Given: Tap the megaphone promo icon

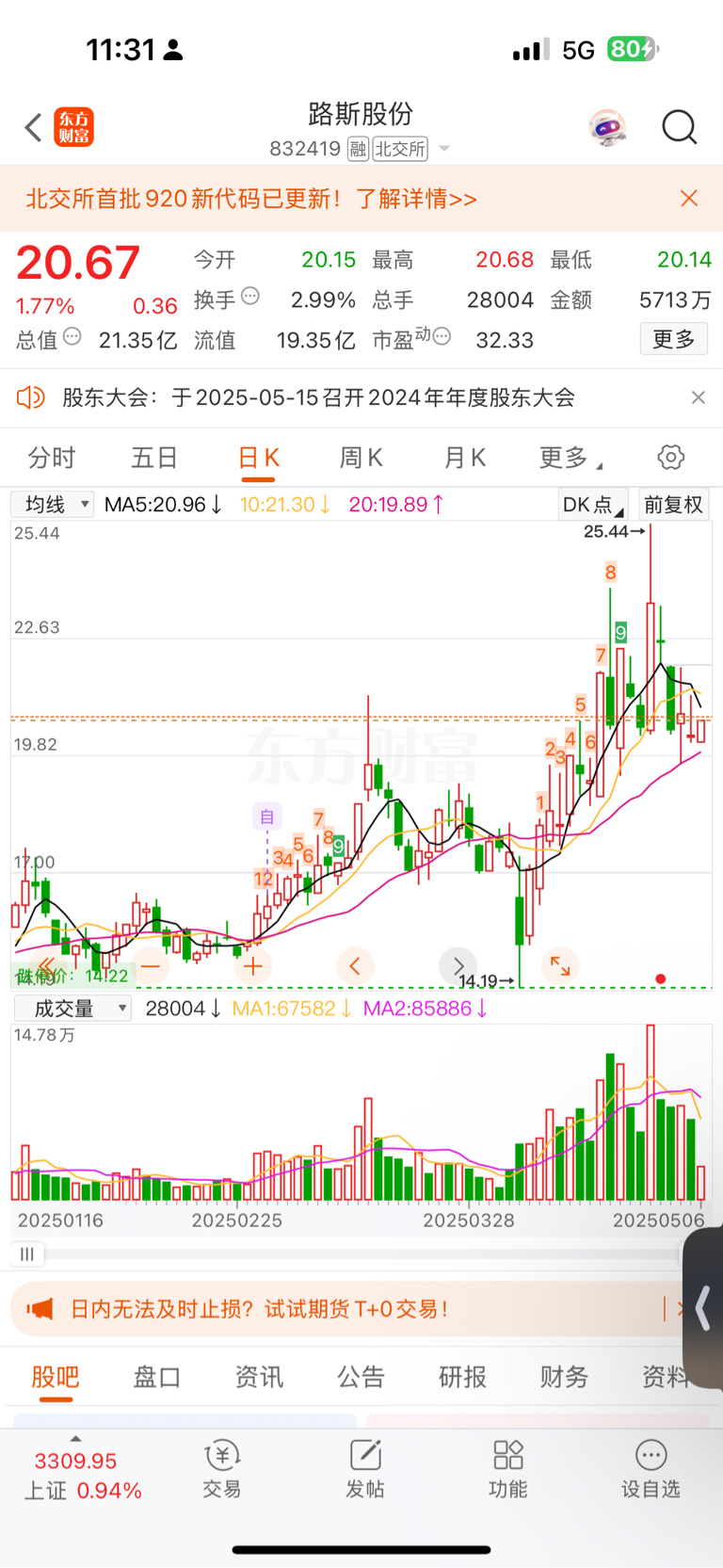Looking at the screenshot, I should (40, 1308).
